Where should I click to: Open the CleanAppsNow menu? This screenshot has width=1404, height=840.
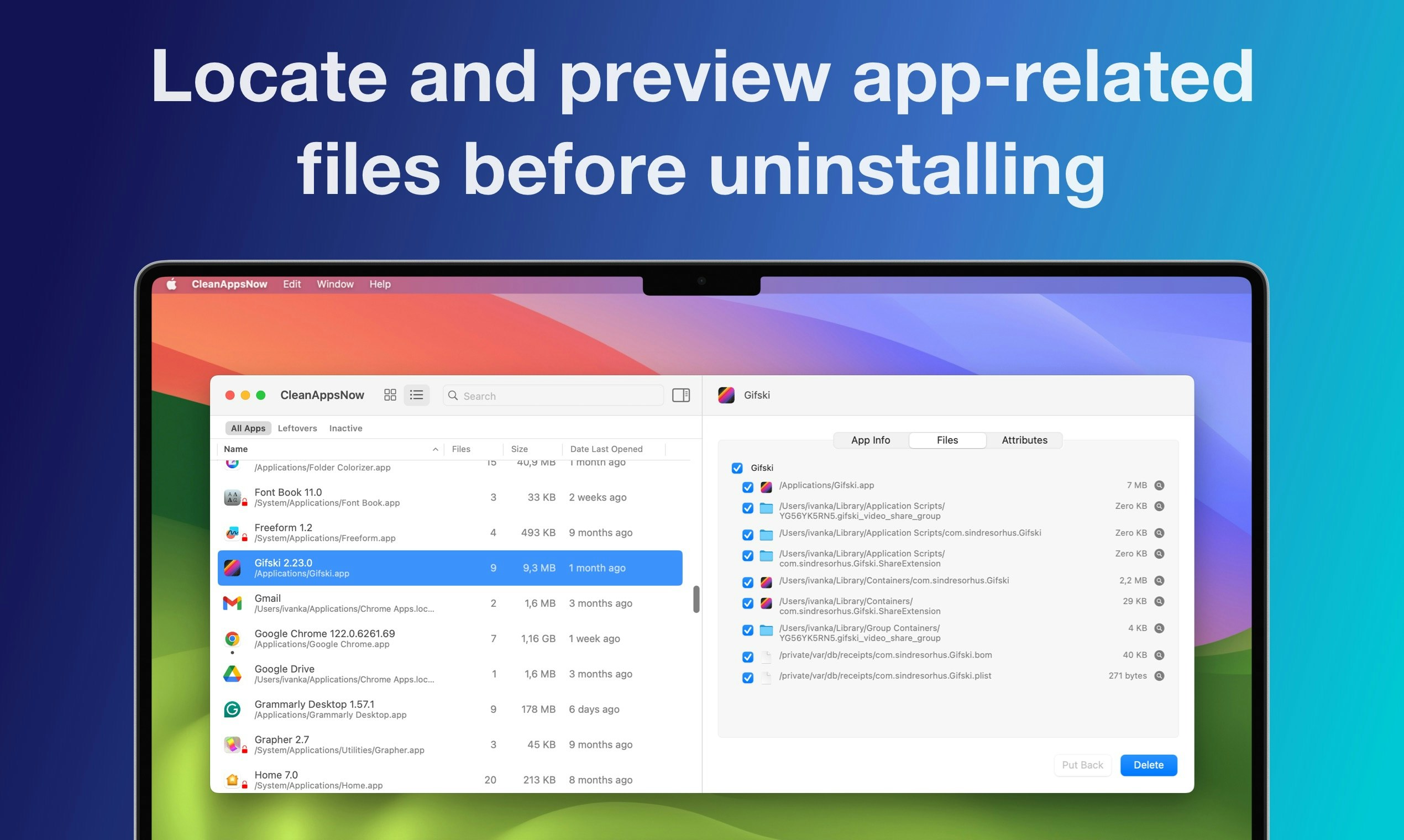click(x=229, y=284)
